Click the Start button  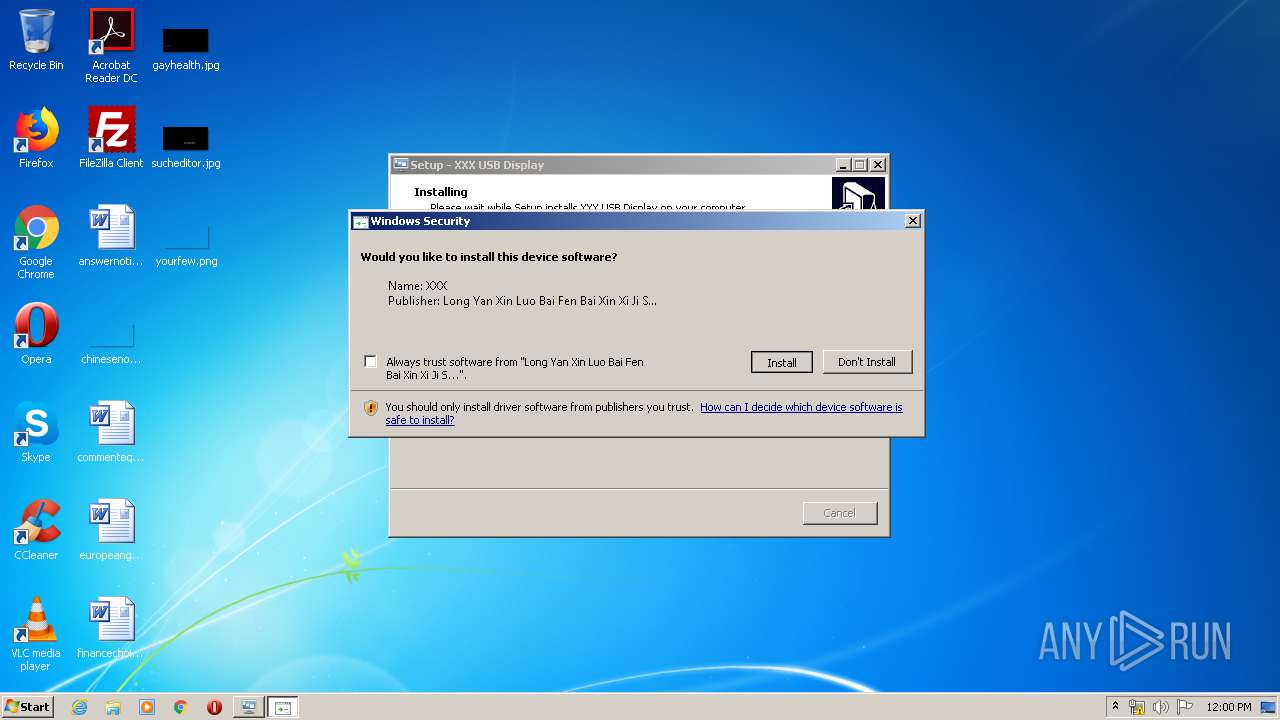[28, 707]
